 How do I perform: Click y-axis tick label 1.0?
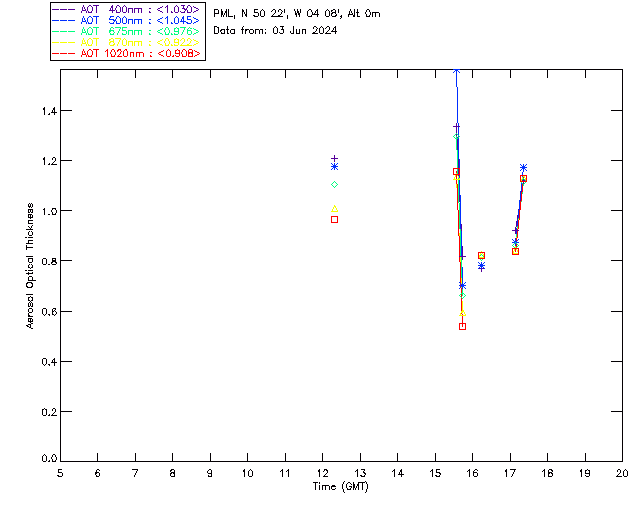(x=49, y=211)
